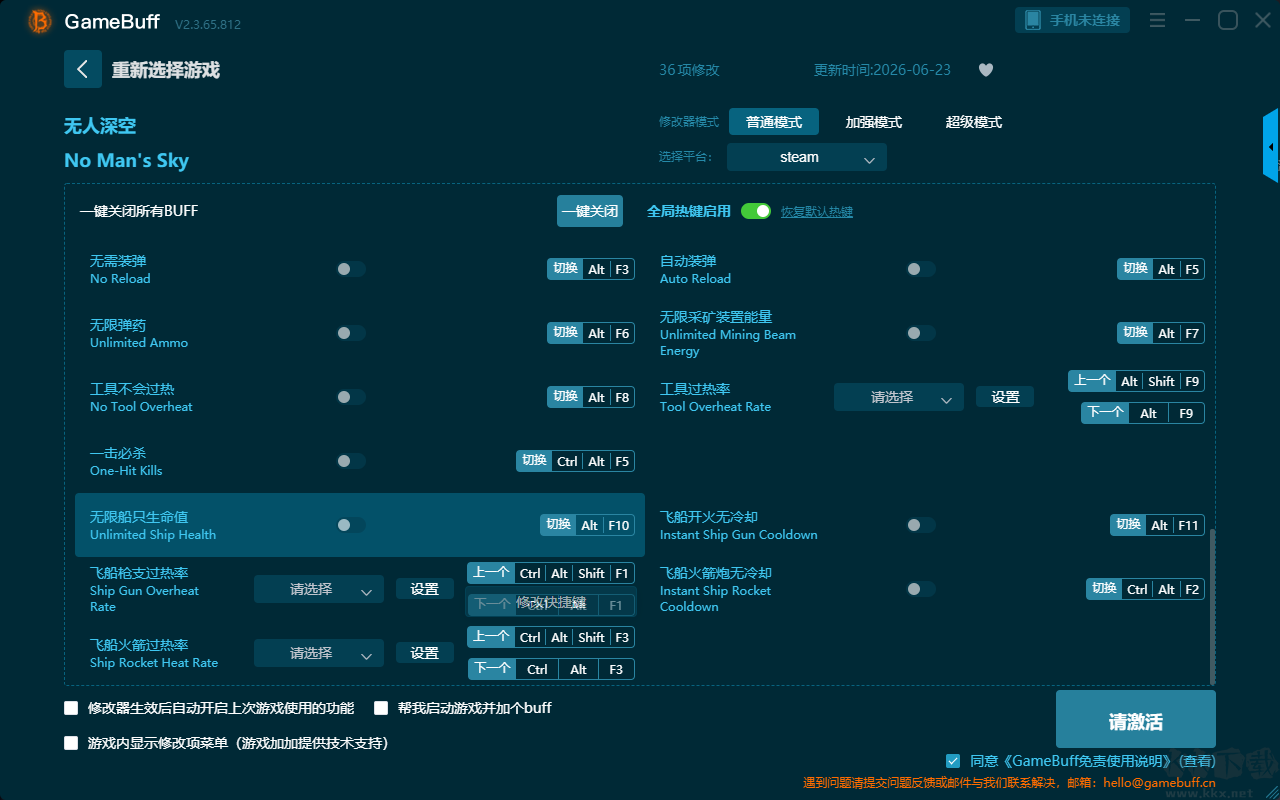1280x800 pixels.
Task: Enable the No Reload toggle
Action: pos(351,269)
